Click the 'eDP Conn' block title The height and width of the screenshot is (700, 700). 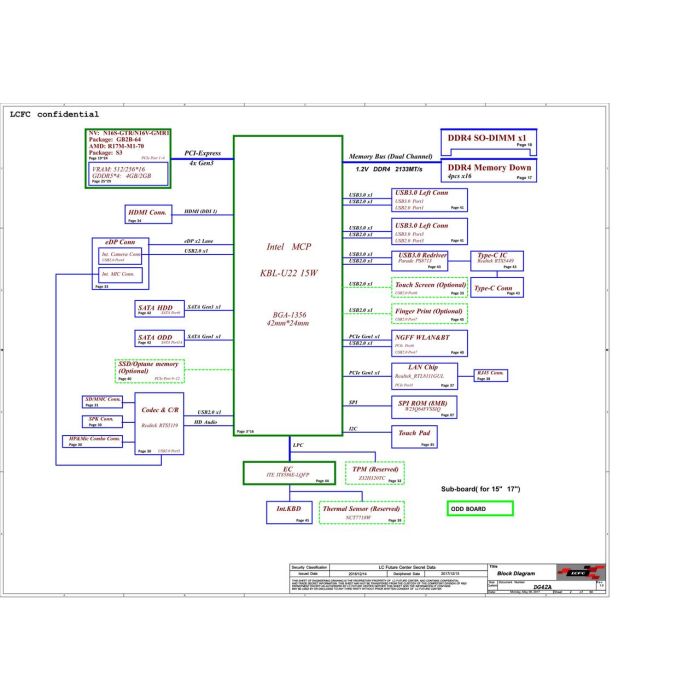pos(120,242)
